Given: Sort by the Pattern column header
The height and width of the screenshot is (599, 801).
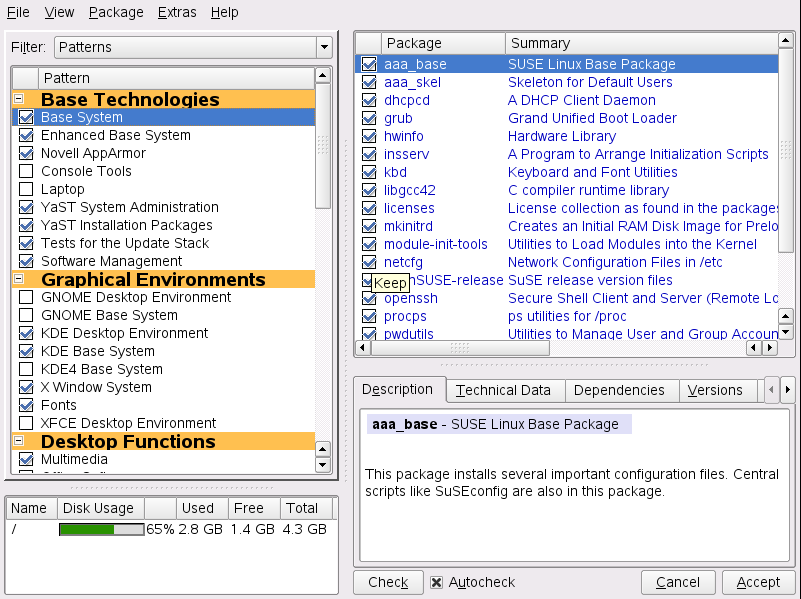Looking at the screenshot, I should point(177,78).
